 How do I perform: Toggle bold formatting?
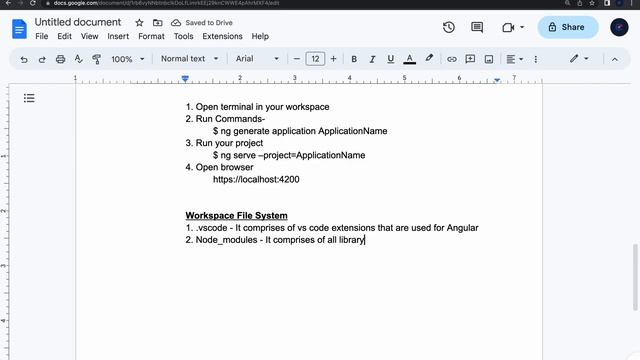click(354, 59)
